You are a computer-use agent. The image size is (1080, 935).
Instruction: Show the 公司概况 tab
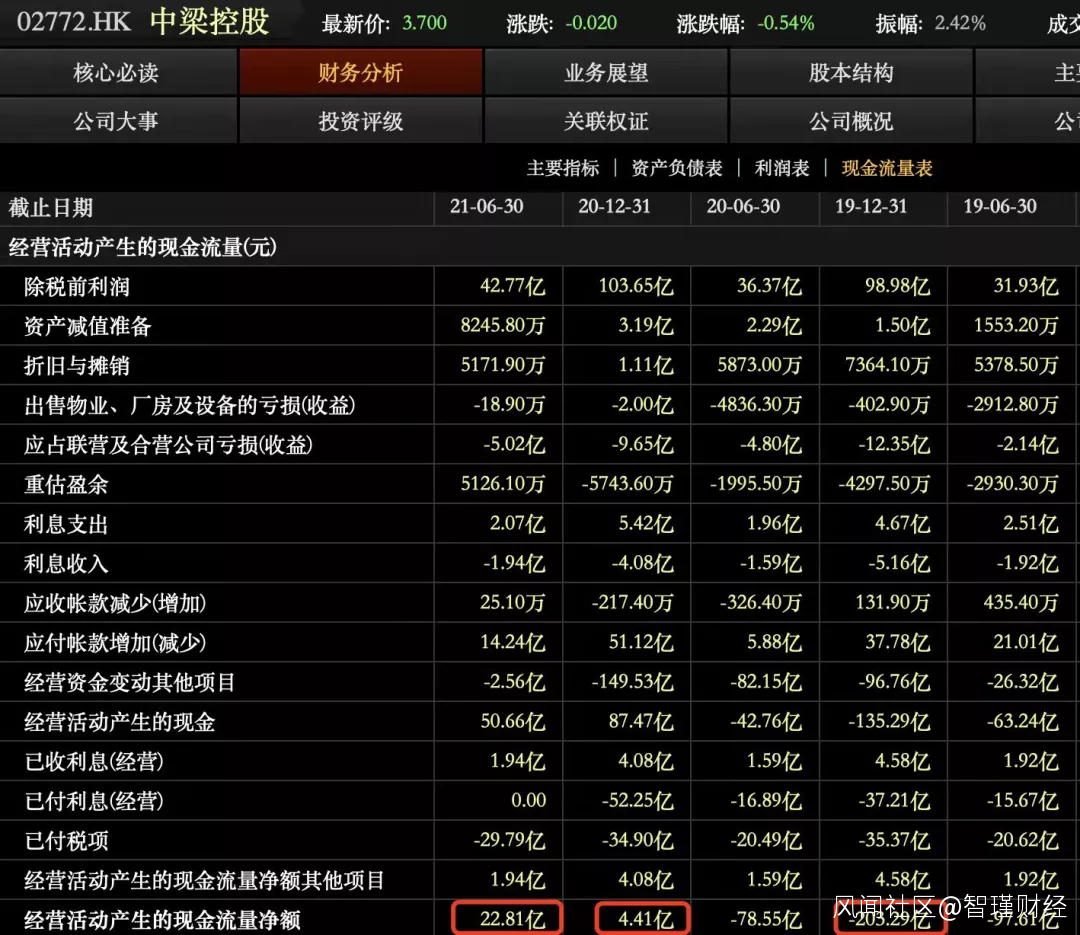pos(851,121)
